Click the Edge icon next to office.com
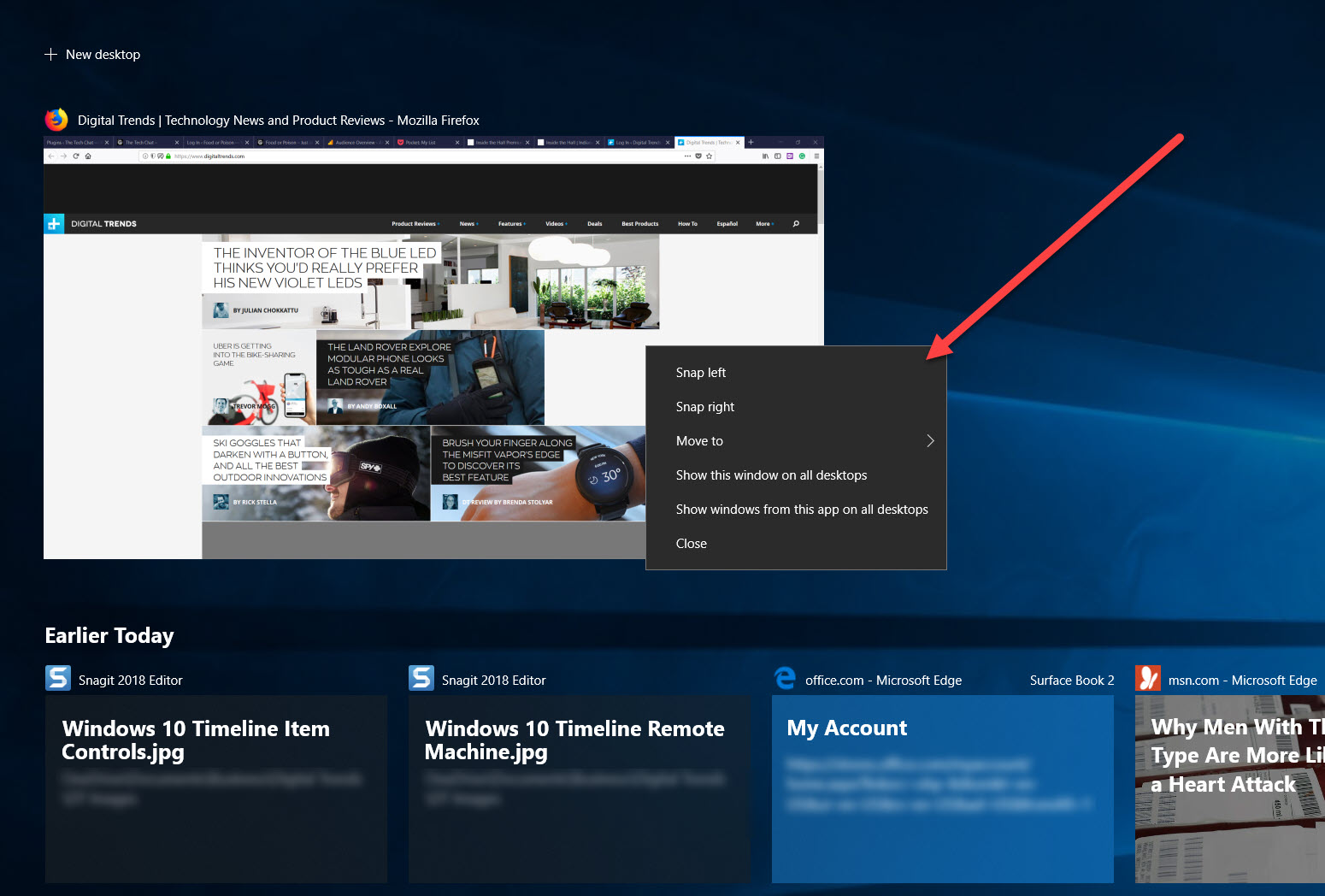Screen dimensions: 1325x896 [x=785, y=679]
